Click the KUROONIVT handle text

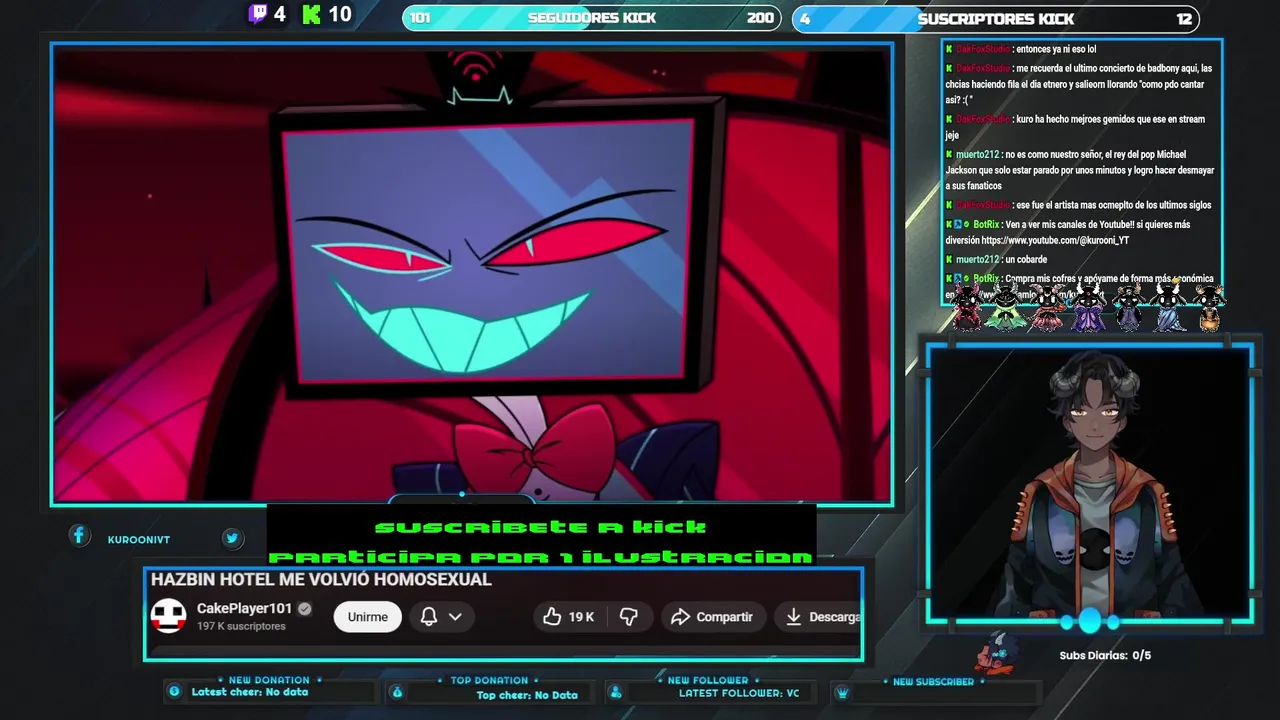click(x=139, y=540)
